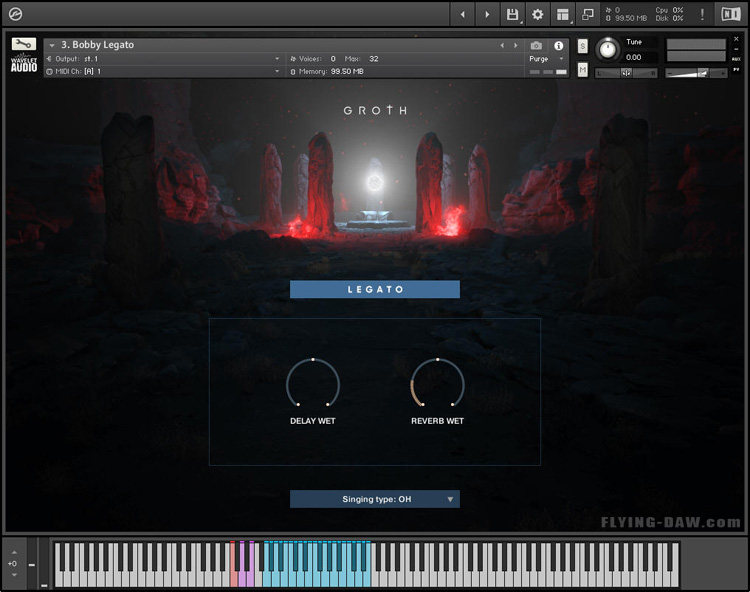Open the snapshot view with the camera icon
Image resolution: width=750 pixels, height=592 pixels.
[536, 45]
